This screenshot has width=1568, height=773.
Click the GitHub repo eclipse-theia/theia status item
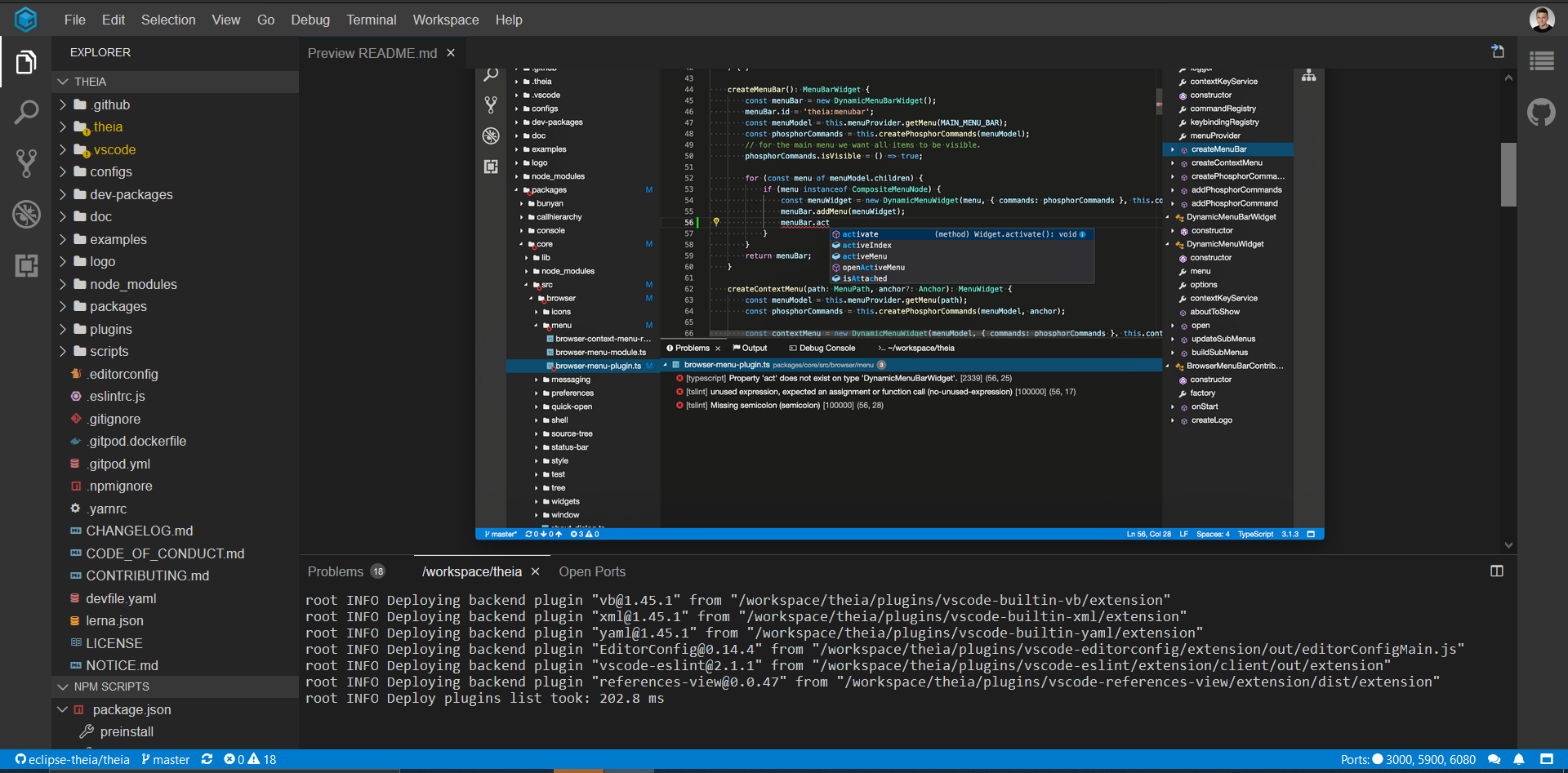point(73,759)
